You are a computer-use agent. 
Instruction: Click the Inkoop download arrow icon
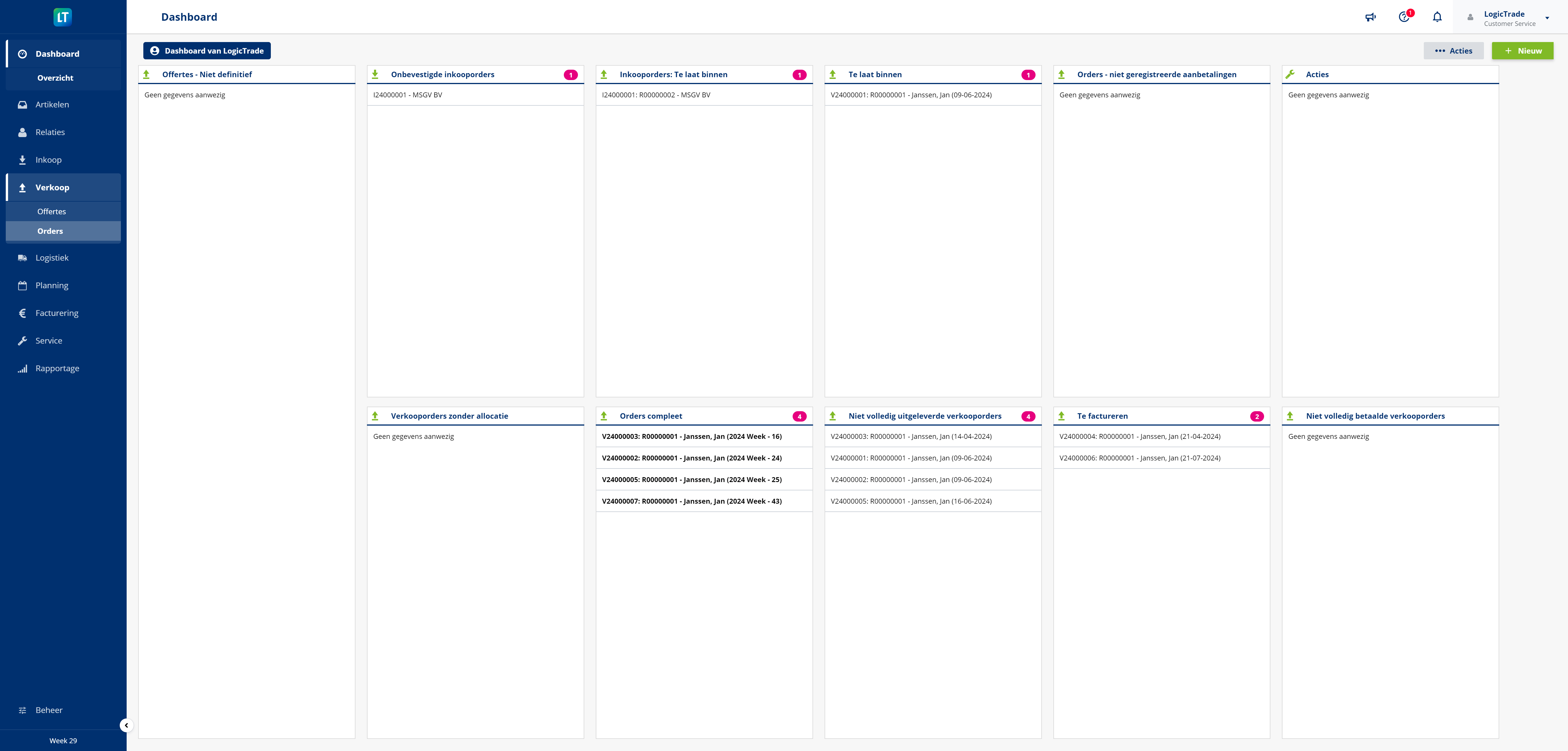tap(22, 160)
